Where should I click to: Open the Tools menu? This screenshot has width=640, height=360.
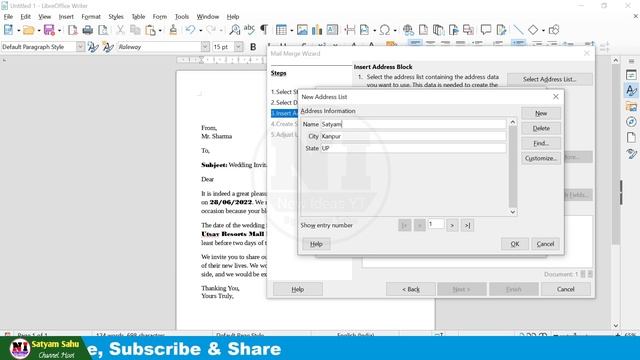(182, 17)
